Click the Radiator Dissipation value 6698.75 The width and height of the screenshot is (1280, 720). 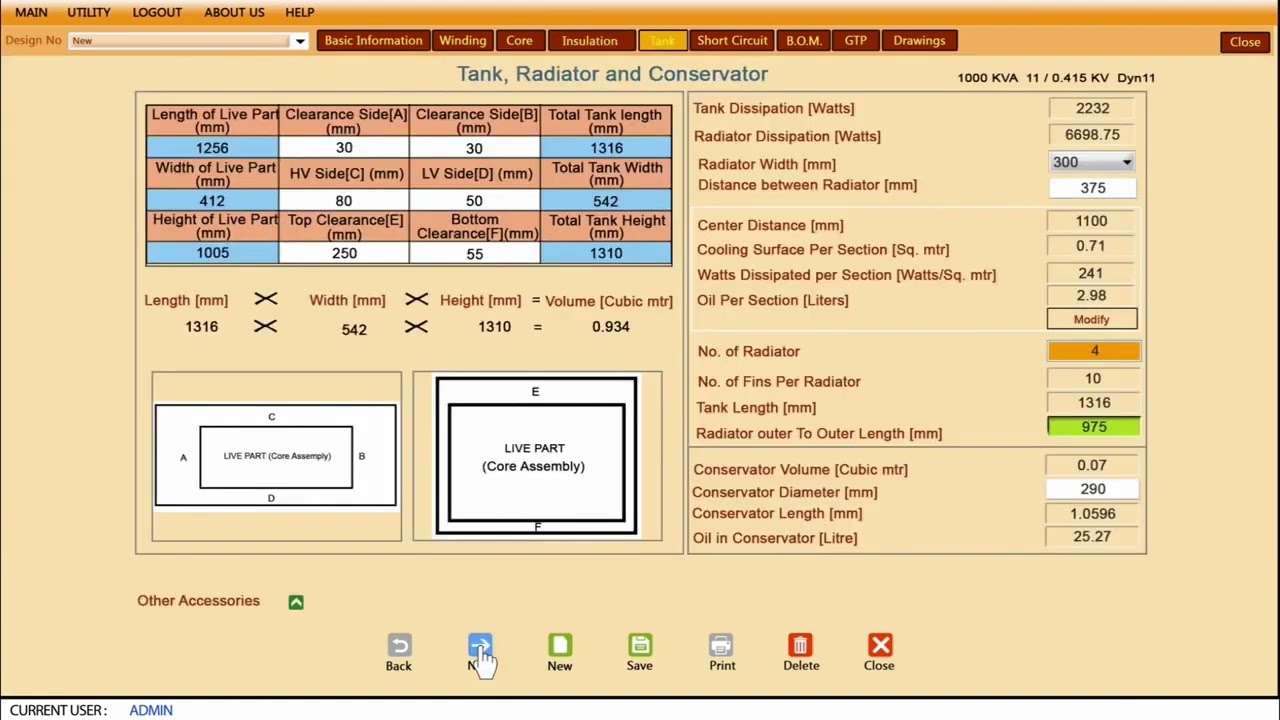[1092, 135]
